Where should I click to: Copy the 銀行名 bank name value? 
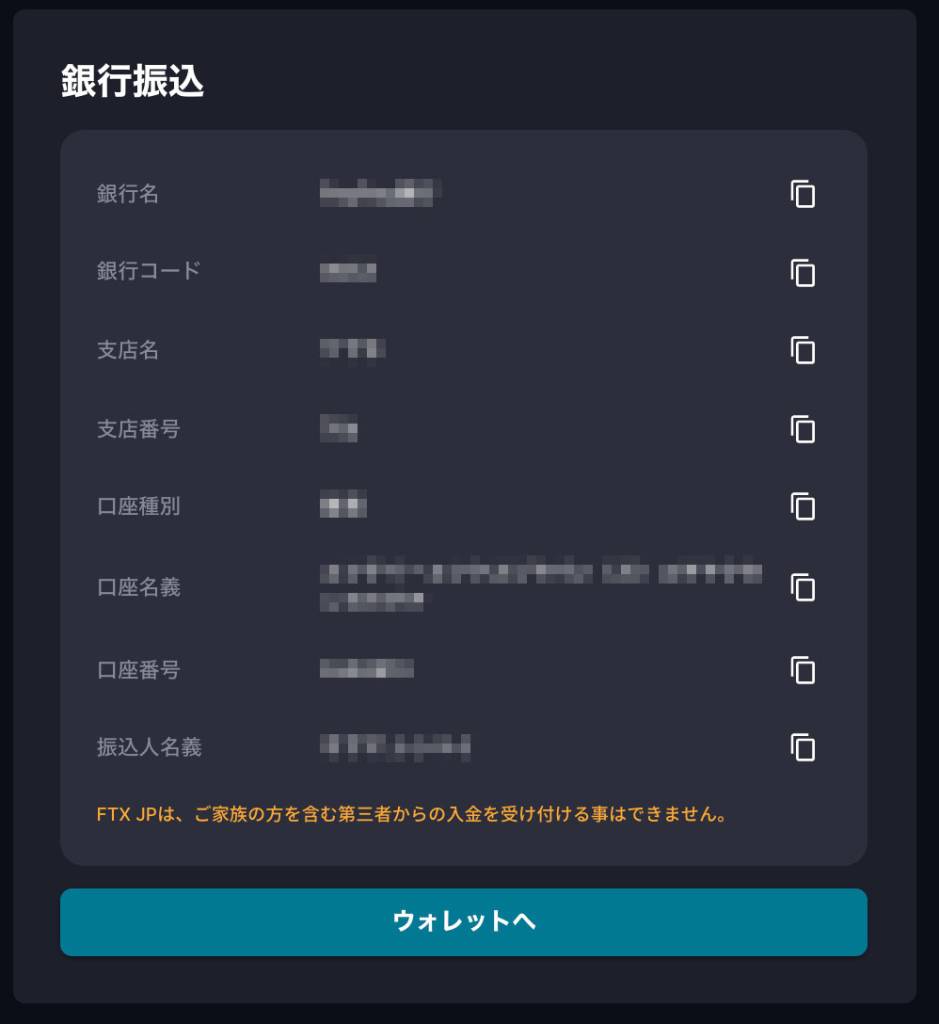tap(803, 194)
